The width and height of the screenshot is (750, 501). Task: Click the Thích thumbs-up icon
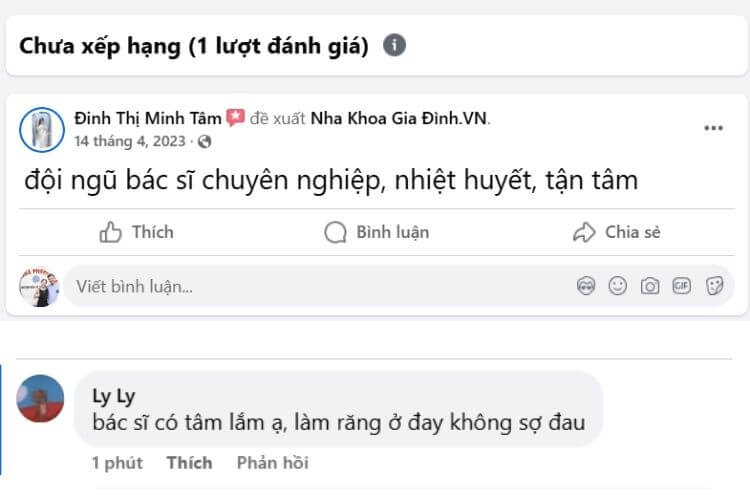point(111,233)
